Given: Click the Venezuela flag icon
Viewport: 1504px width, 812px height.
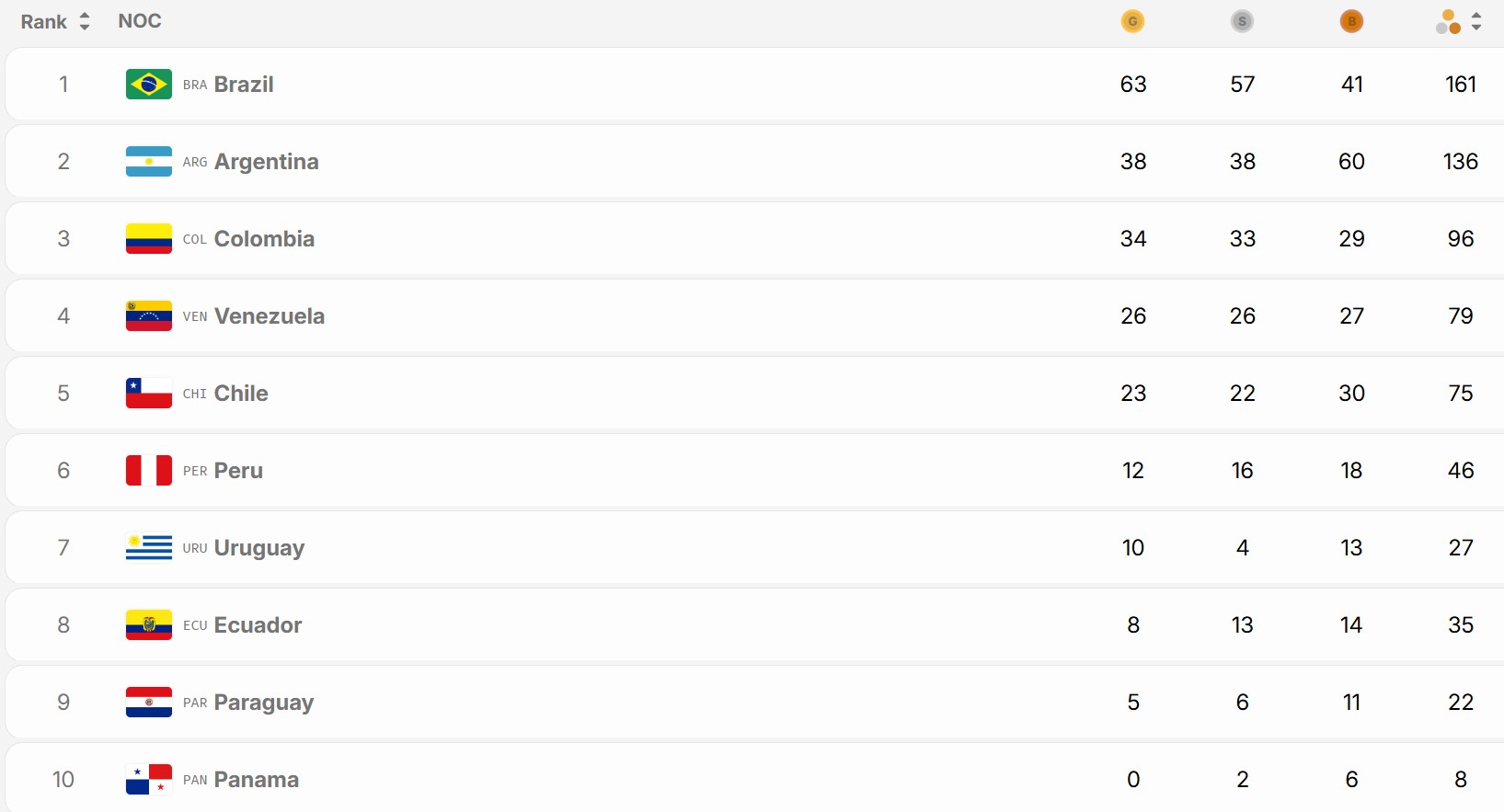Looking at the screenshot, I should click(149, 315).
